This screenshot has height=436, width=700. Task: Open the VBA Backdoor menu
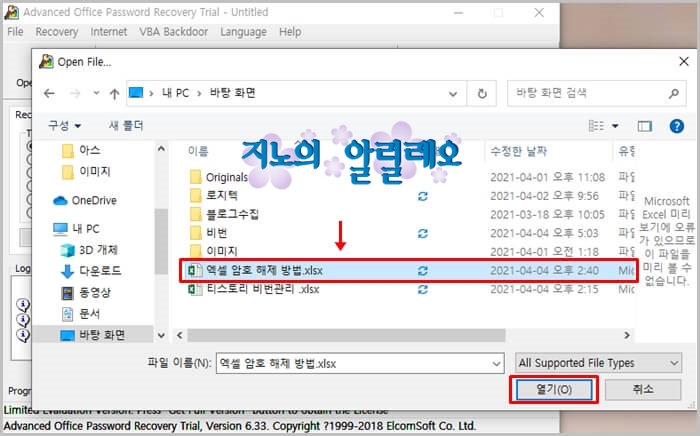174,32
